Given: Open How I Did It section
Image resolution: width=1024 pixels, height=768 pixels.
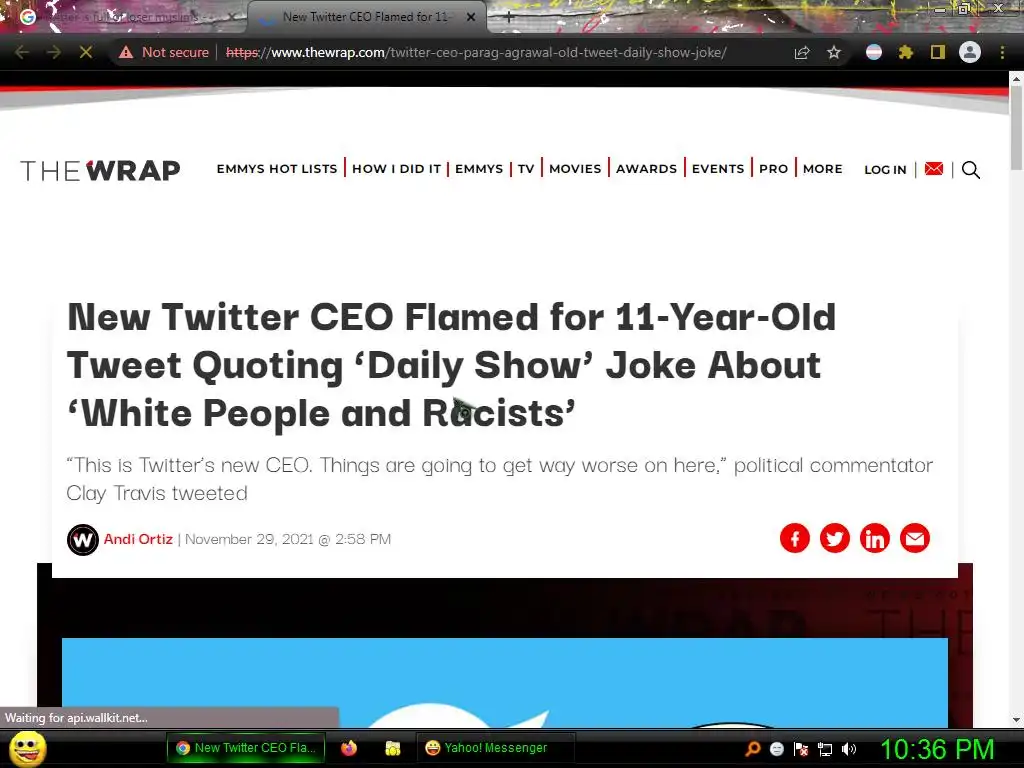Looking at the screenshot, I should [396, 168].
